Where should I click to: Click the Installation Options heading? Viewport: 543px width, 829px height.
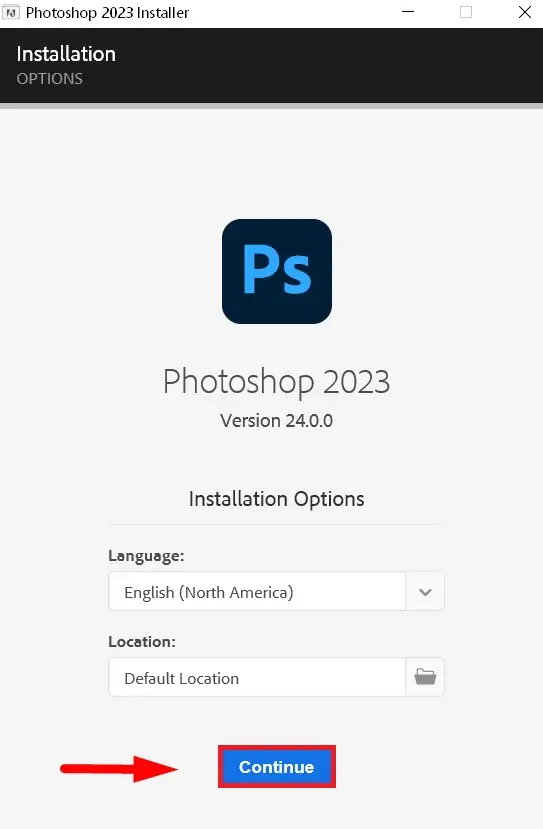tap(277, 499)
